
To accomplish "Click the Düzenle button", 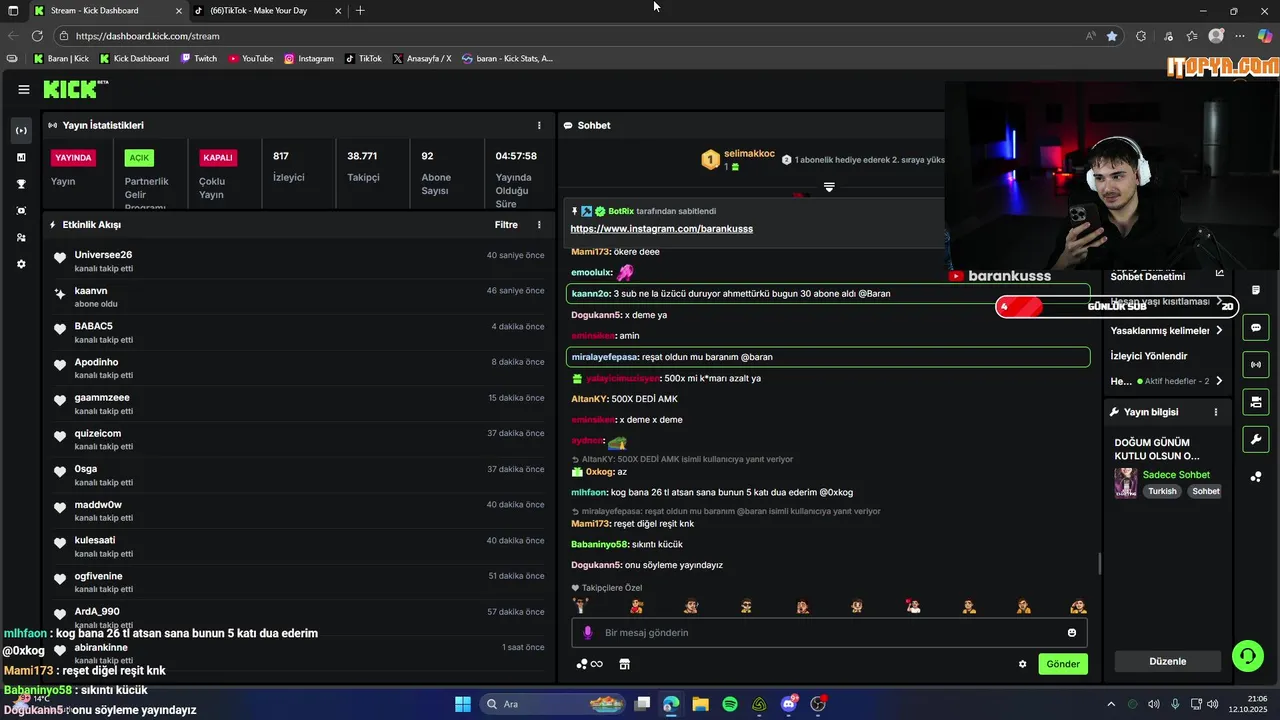I will 1168,661.
